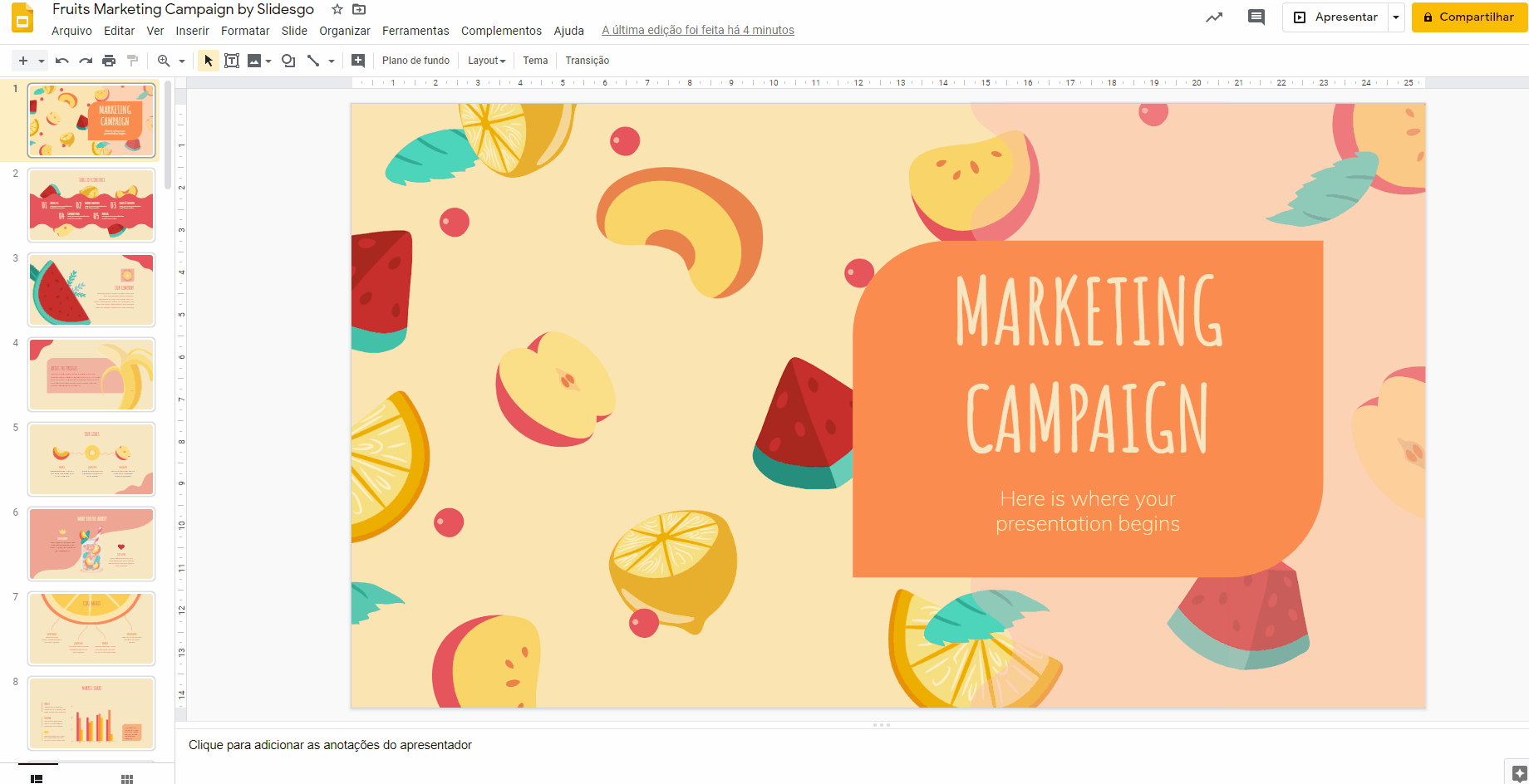The height and width of the screenshot is (784, 1529).
Task: Select slide 3 watermelon thumbnail
Action: tap(91, 290)
